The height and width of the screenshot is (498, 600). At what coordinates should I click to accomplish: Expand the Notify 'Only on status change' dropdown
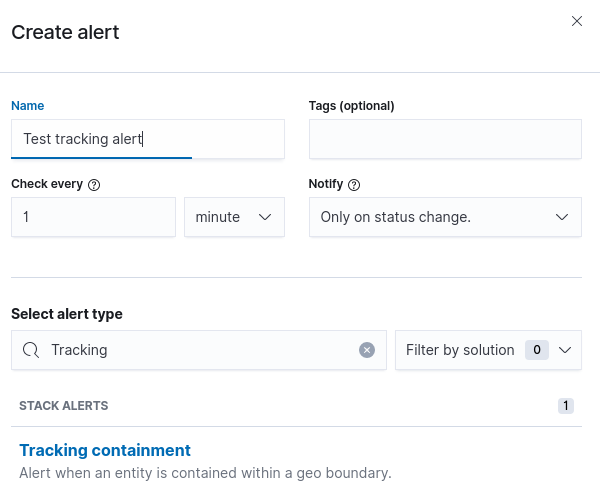[445, 217]
